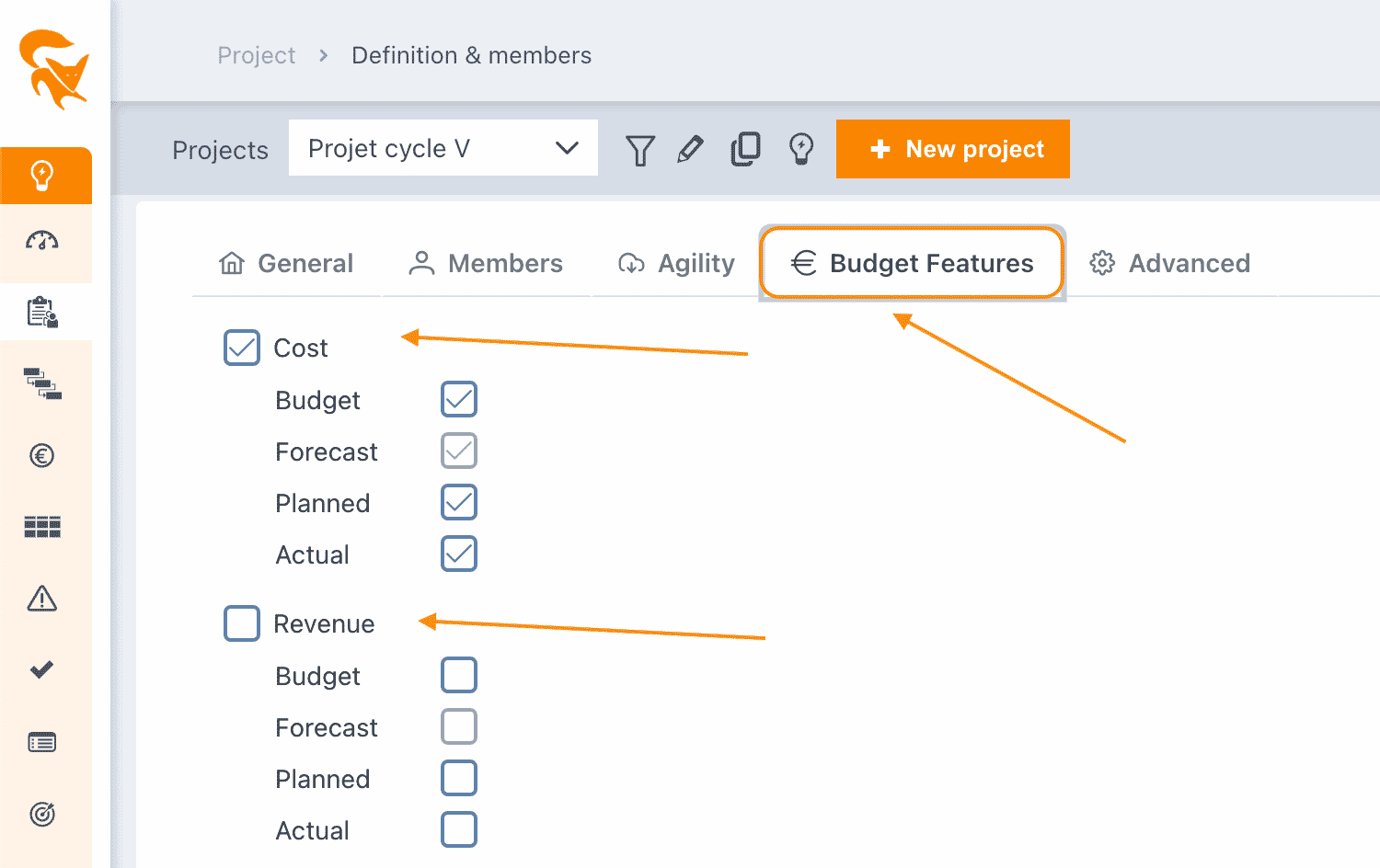Switch to the Members tab
The width and height of the screenshot is (1380, 868).
486,264
